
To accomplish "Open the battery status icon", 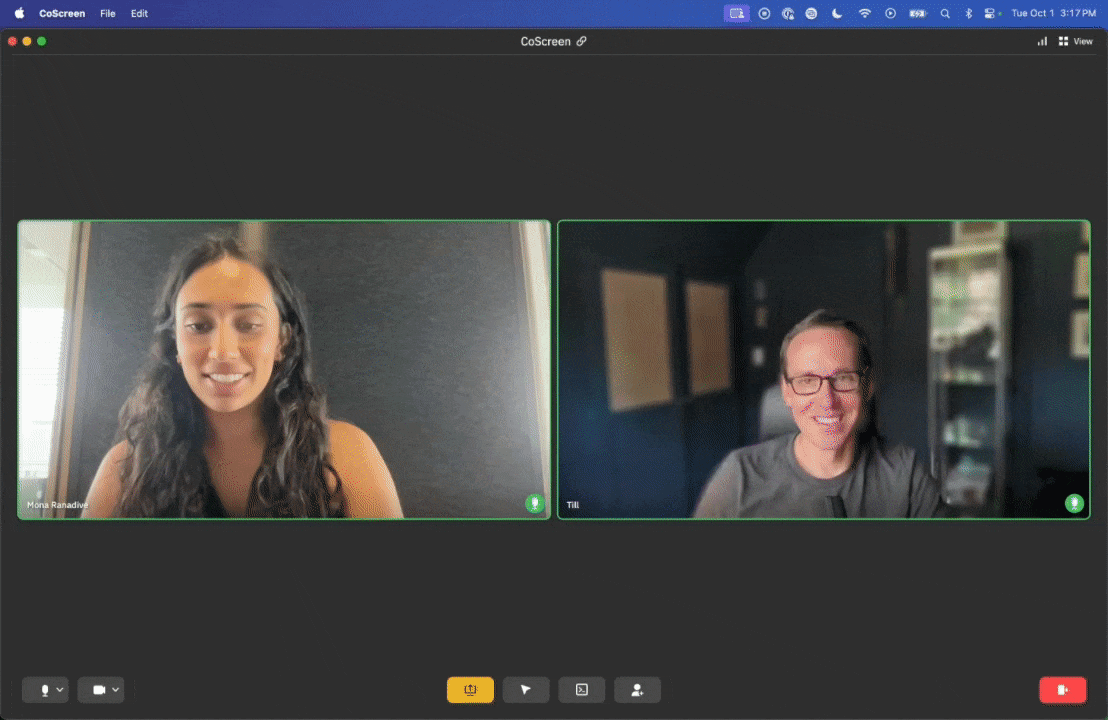I will pos(917,13).
